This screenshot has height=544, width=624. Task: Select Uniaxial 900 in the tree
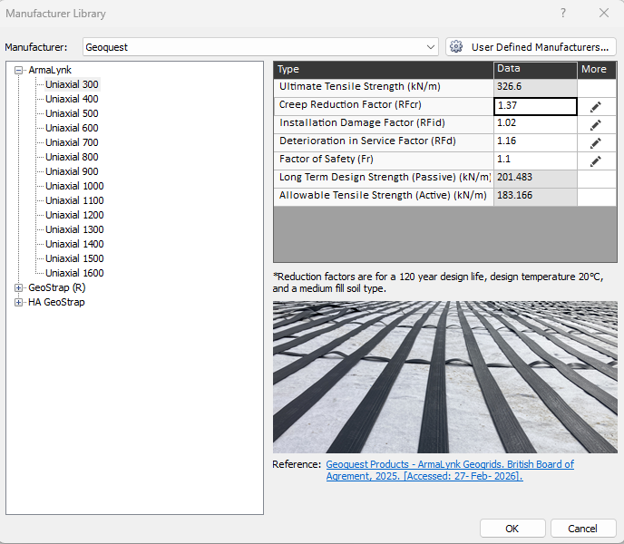pos(72,172)
